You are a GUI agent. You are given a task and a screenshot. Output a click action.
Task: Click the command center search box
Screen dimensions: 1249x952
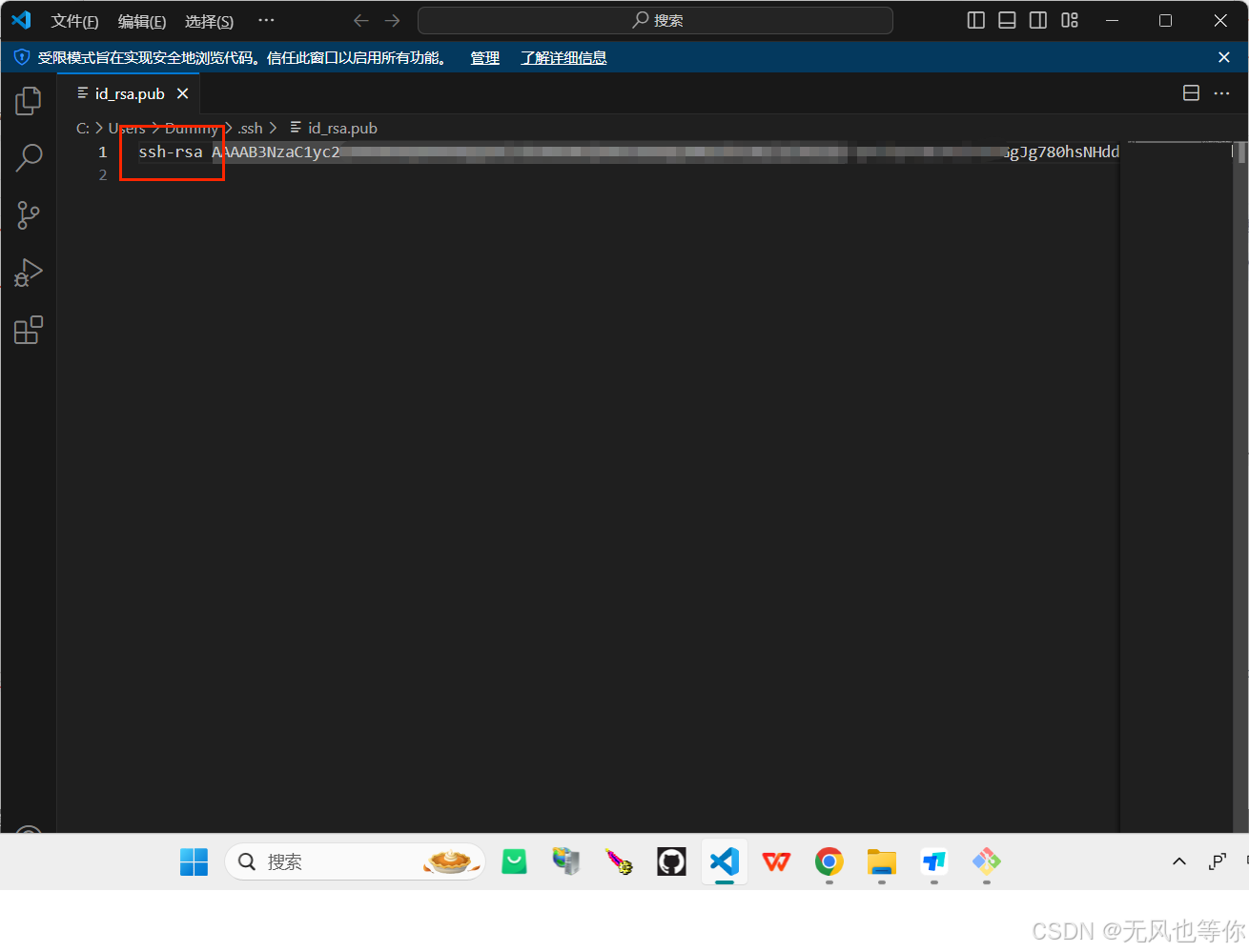(x=655, y=20)
